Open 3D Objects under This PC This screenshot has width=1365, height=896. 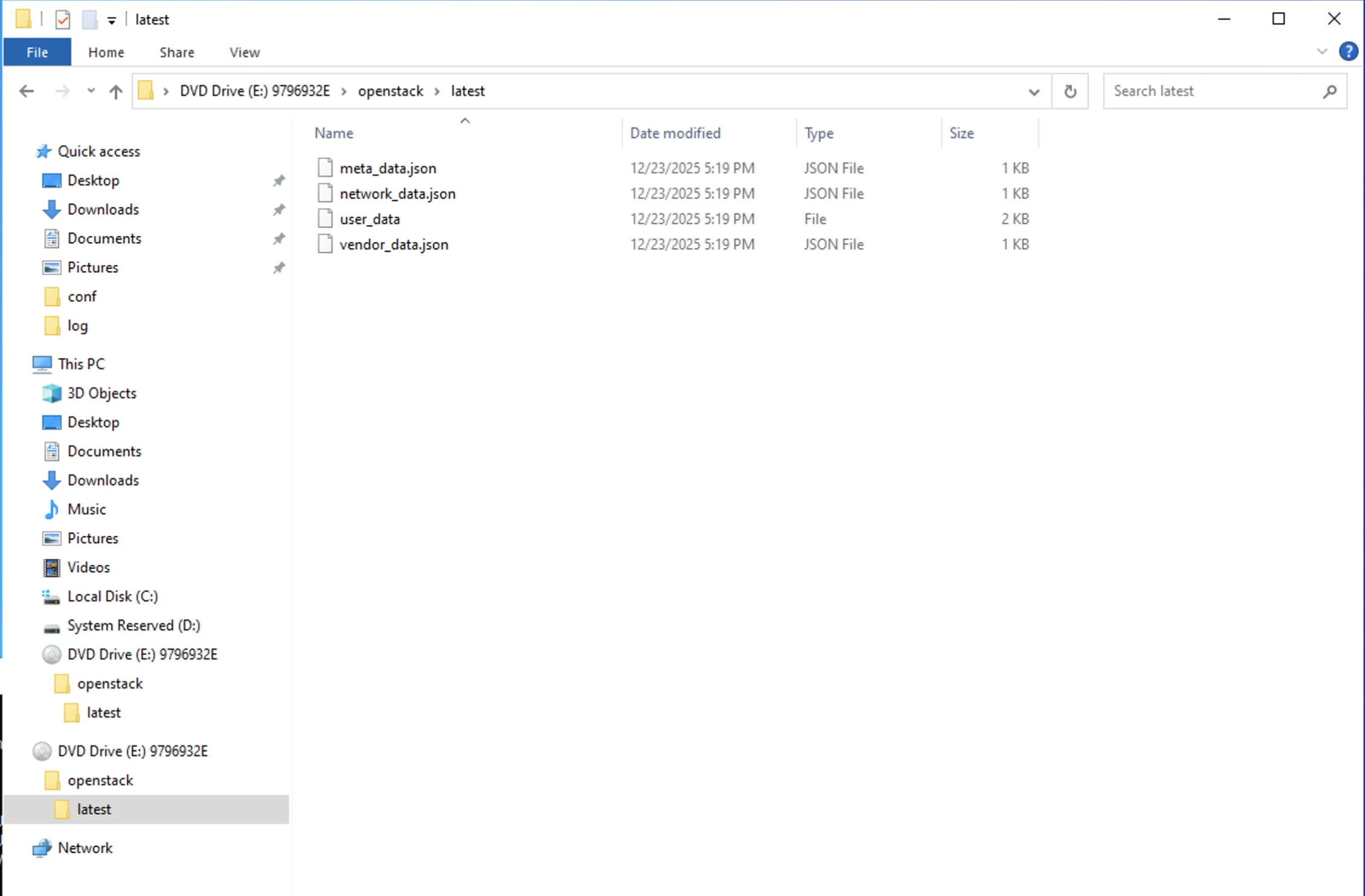pos(102,393)
